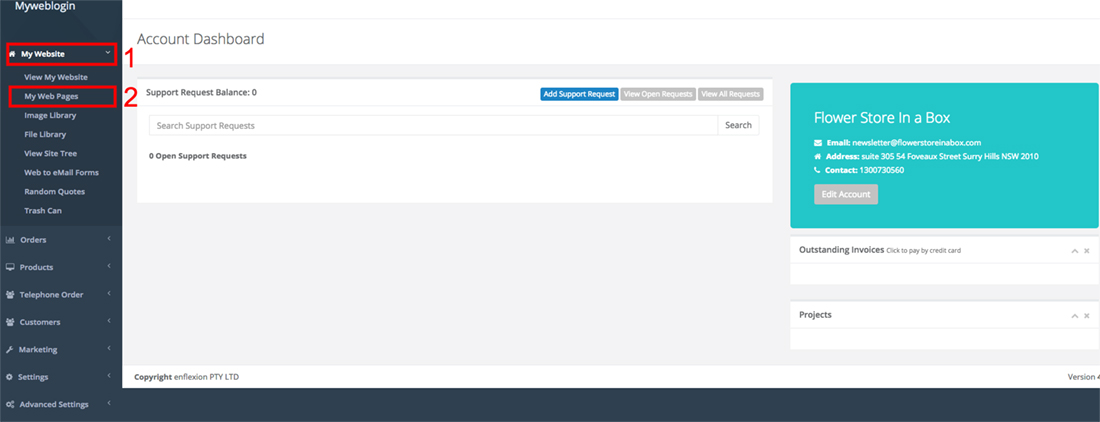This screenshot has width=1100, height=422.
Task: Open the Image Library
Action: point(51,115)
